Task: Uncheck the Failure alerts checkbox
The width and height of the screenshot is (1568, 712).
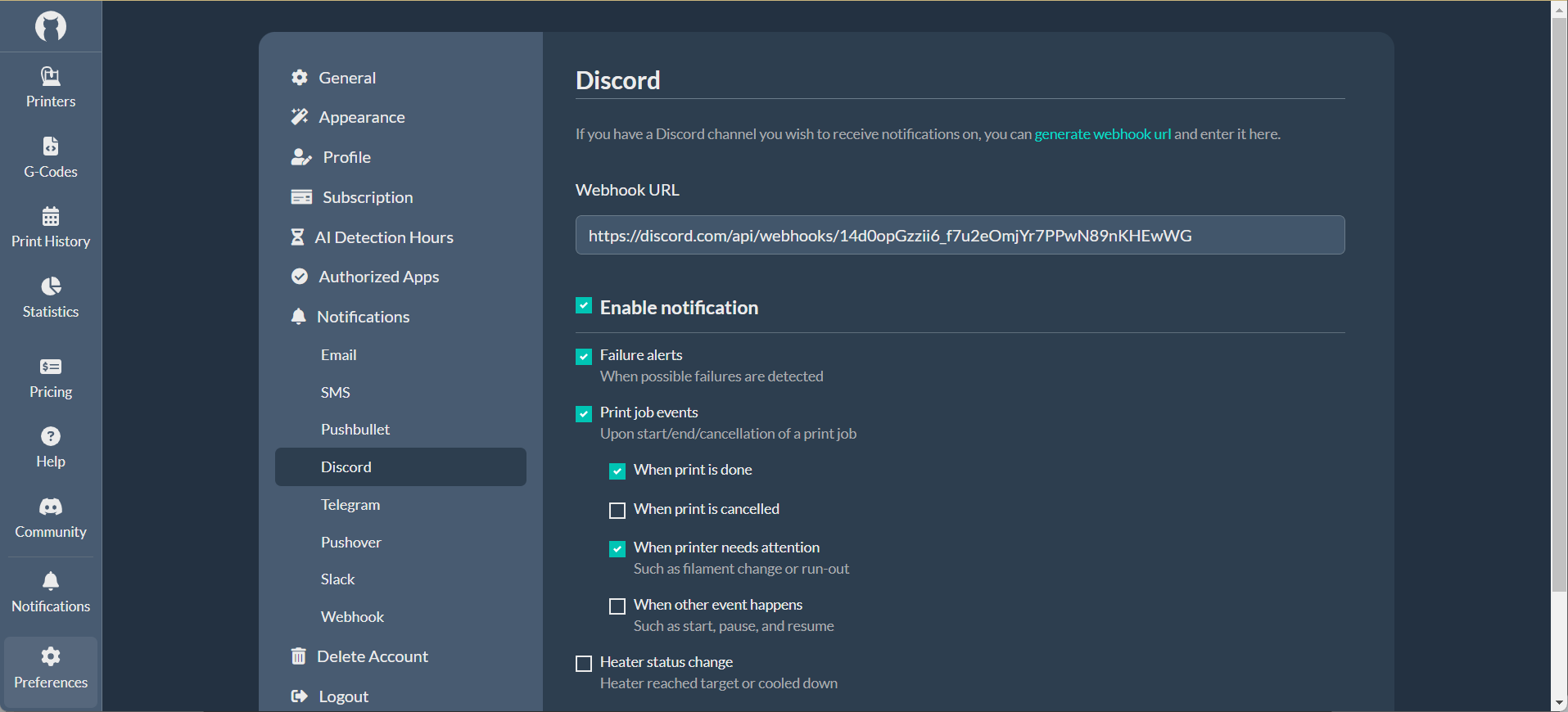Action: coord(584,357)
